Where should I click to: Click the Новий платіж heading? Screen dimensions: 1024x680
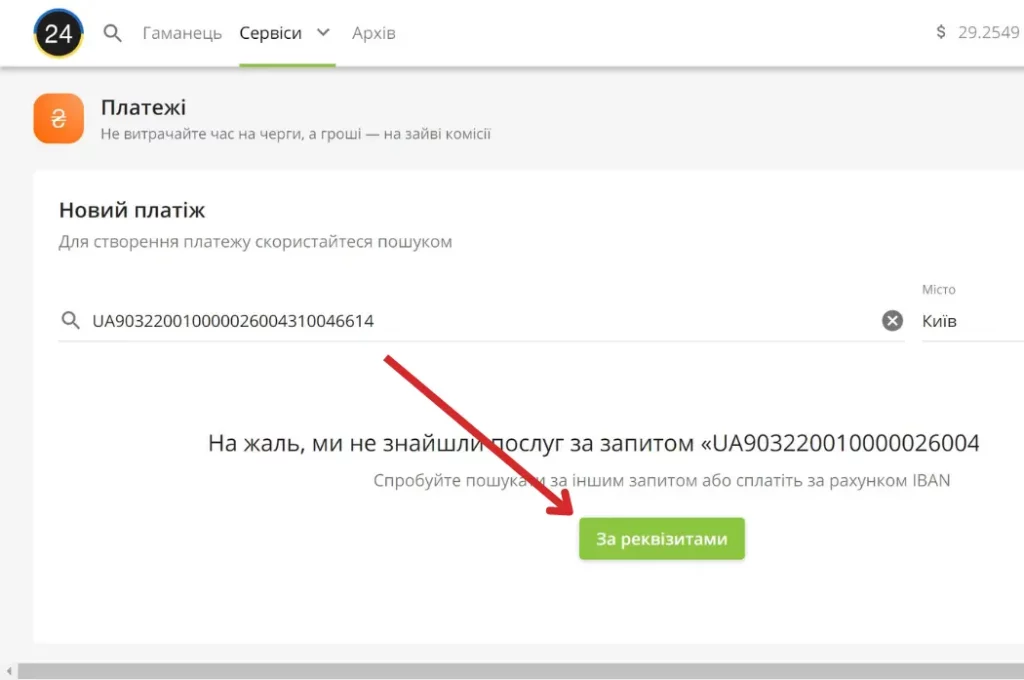pyautogui.click(x=132, y=211)
